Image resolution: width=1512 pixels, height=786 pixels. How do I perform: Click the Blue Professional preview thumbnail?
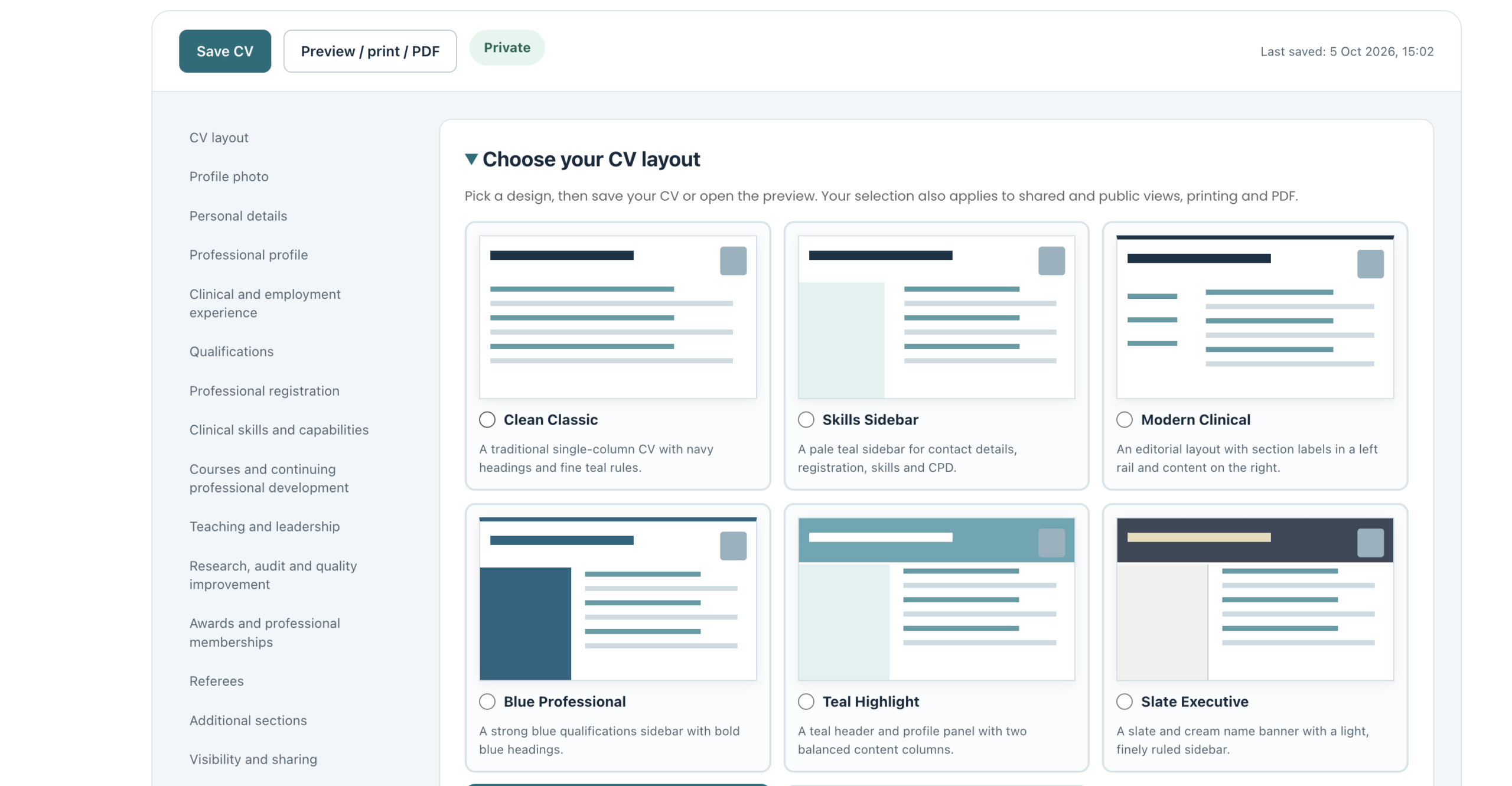click(617, 599)
